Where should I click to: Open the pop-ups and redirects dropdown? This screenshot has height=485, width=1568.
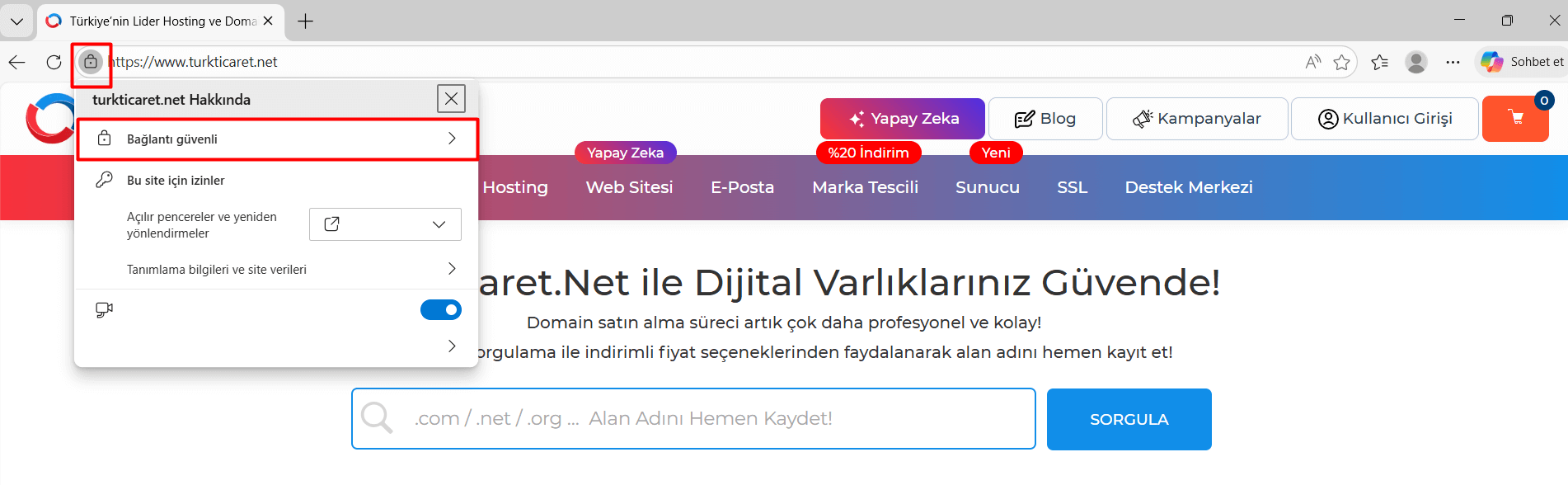[385, 224]
